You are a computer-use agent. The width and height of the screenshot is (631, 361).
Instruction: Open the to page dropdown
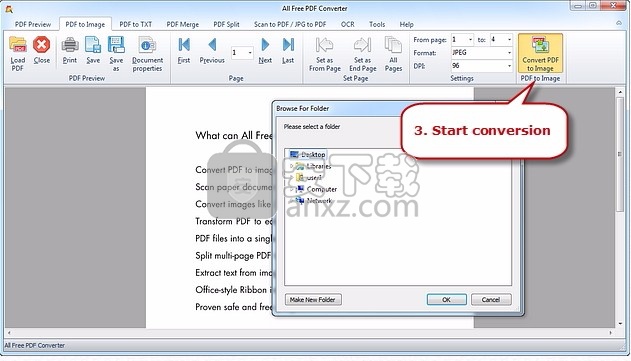(x=509, y=39)
